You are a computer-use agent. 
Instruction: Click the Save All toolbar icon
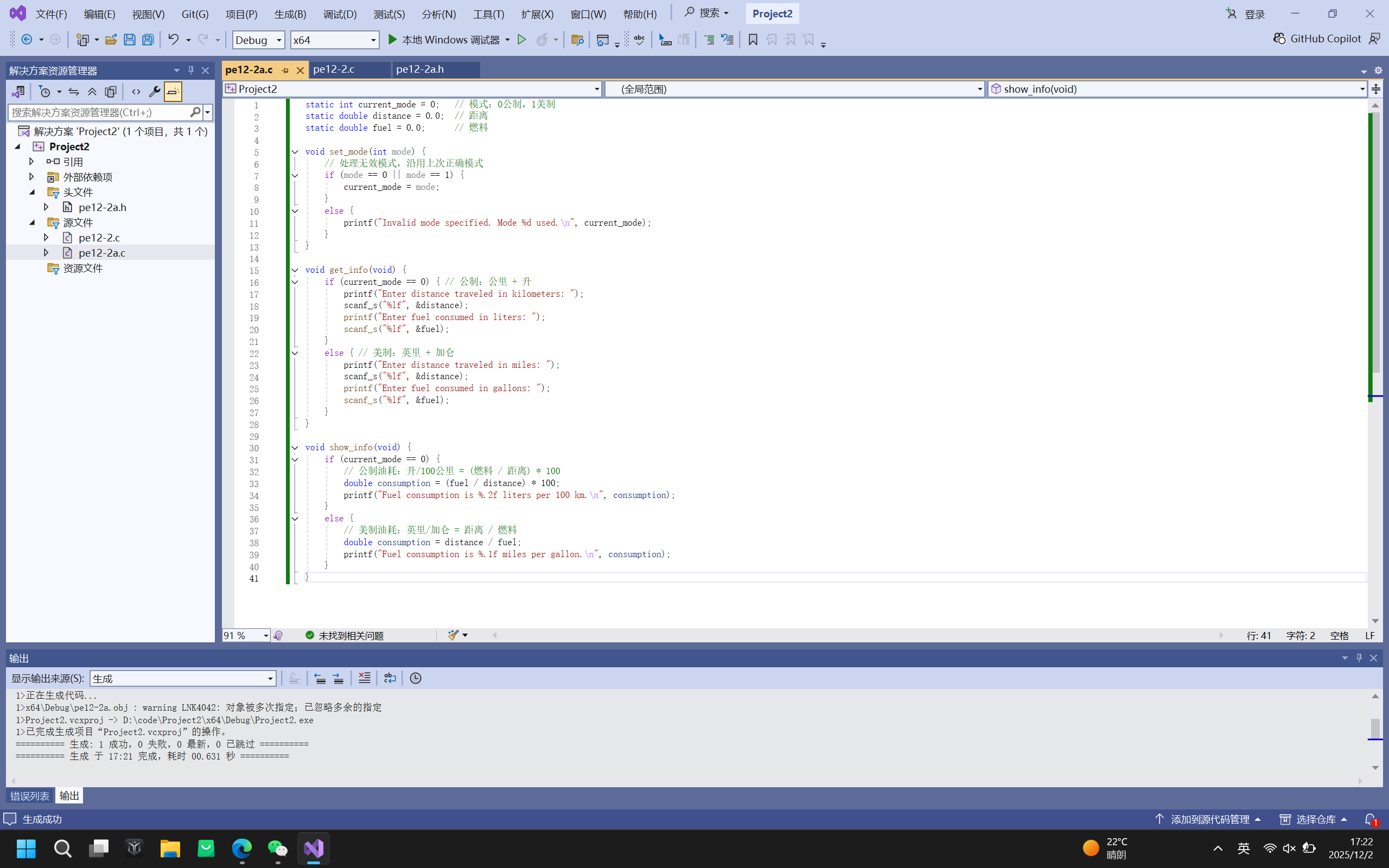coord(148,40)
